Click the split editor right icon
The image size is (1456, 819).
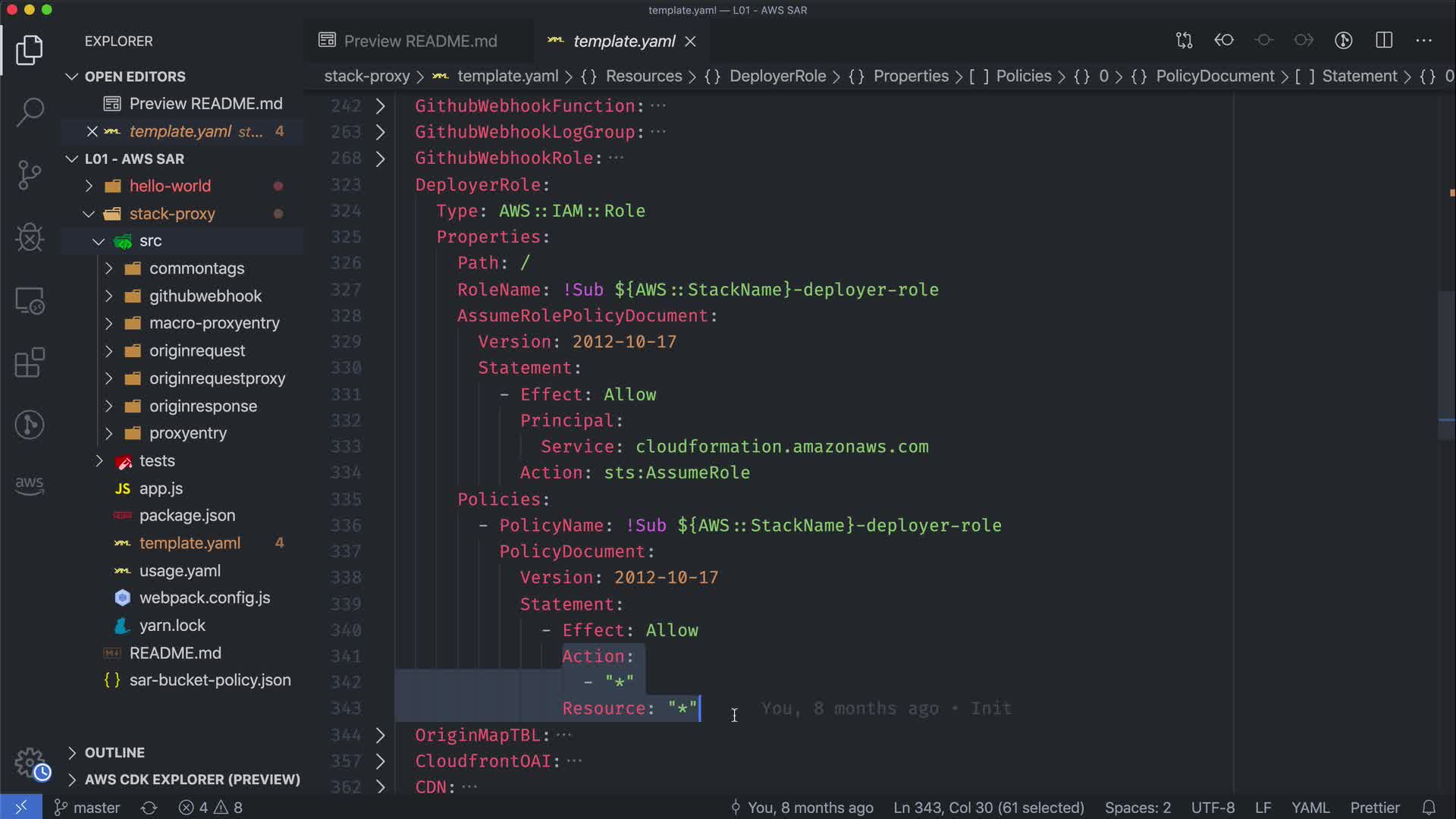click(x=1384, y=40)
